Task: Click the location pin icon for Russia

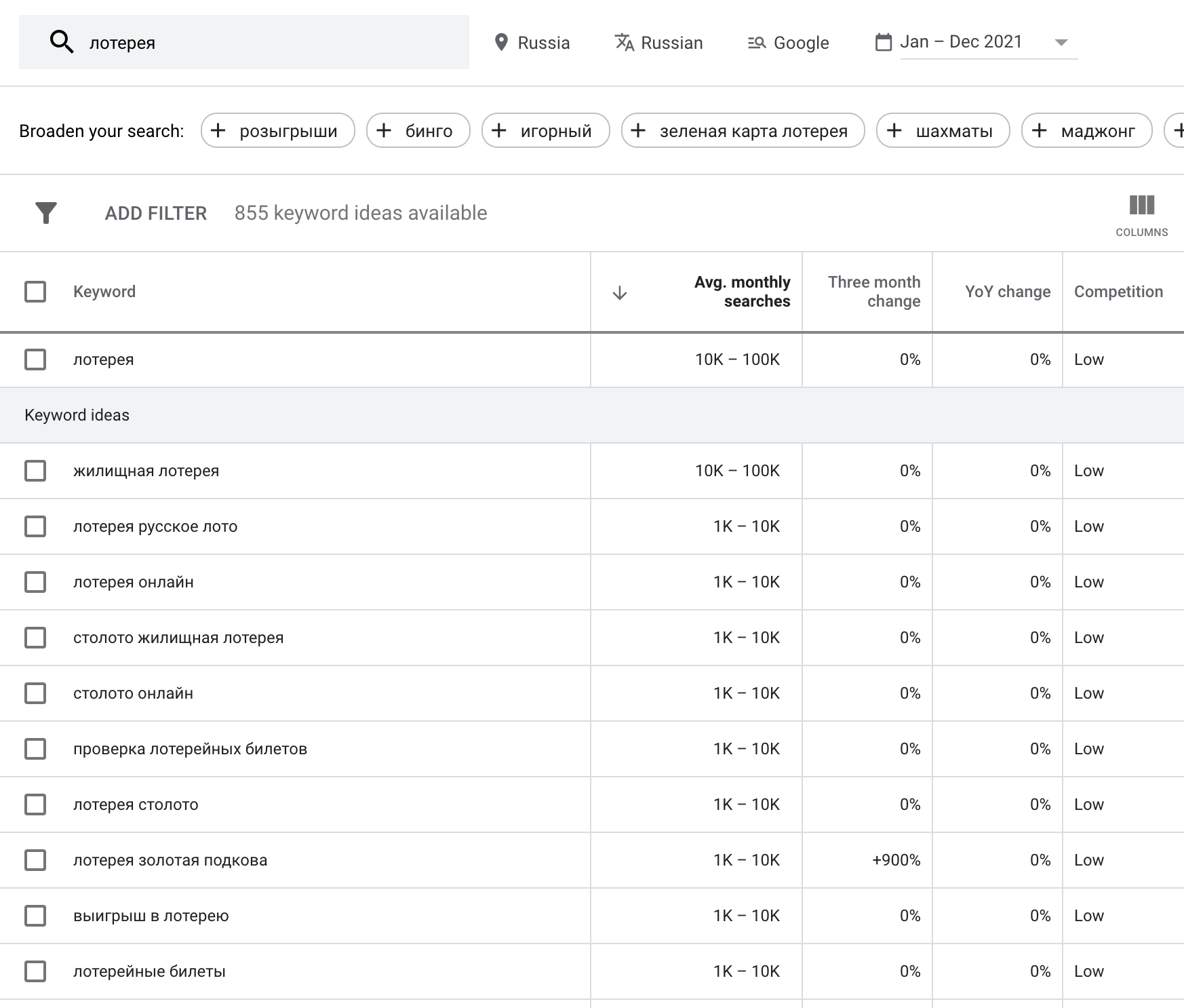Action: tap(501, 43)
